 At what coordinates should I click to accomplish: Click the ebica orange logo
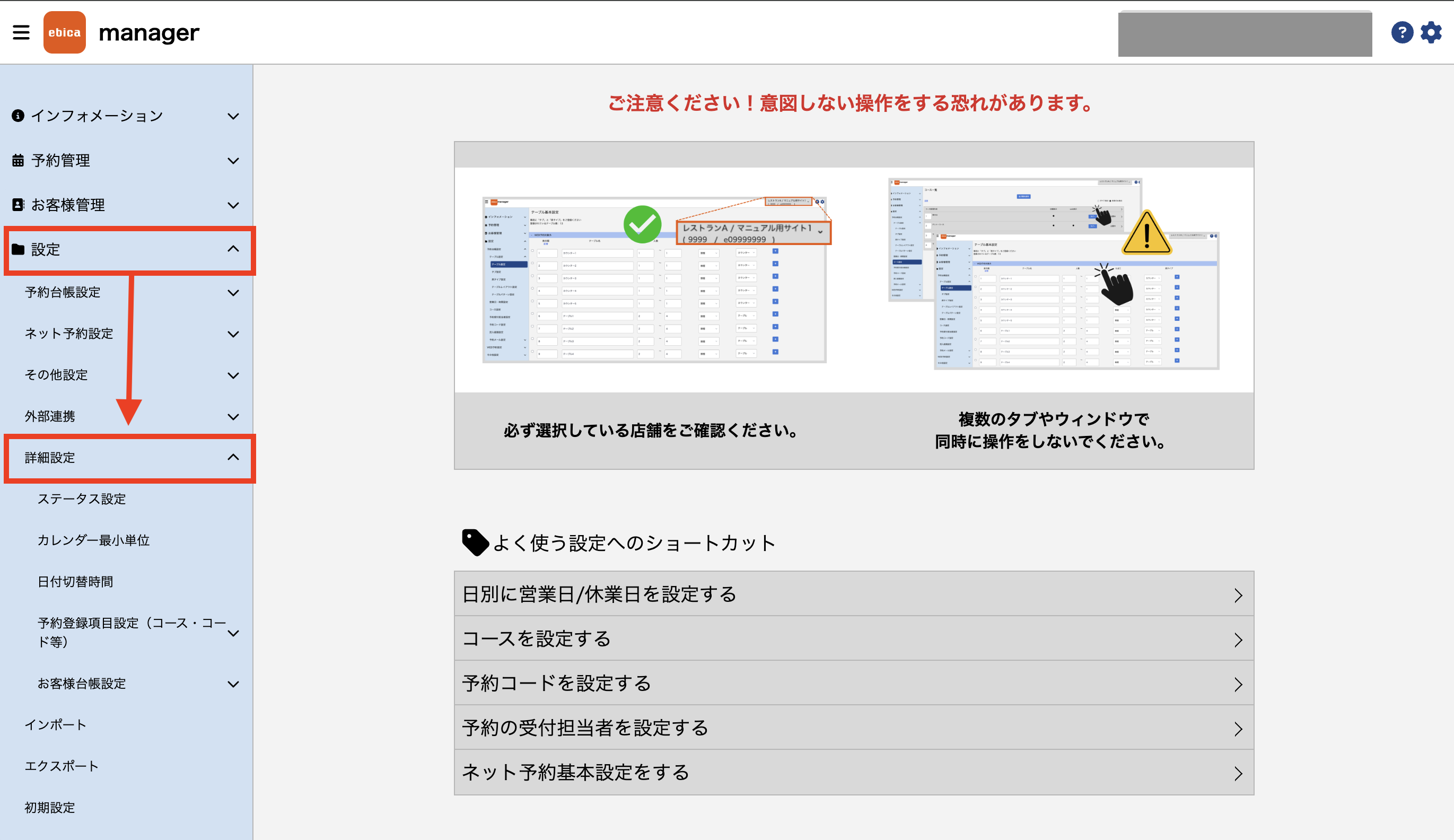65,32
